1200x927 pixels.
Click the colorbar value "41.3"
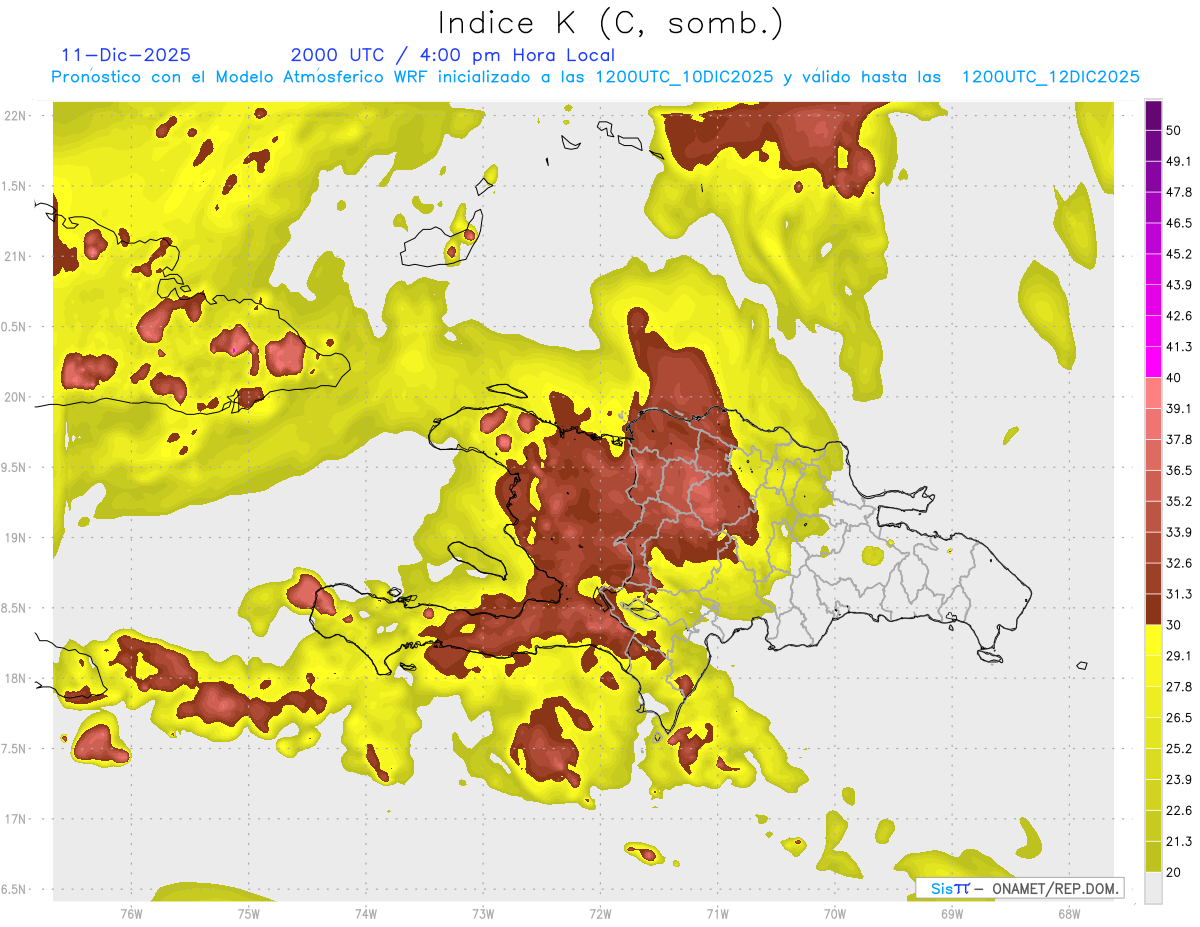[1179, 348]
